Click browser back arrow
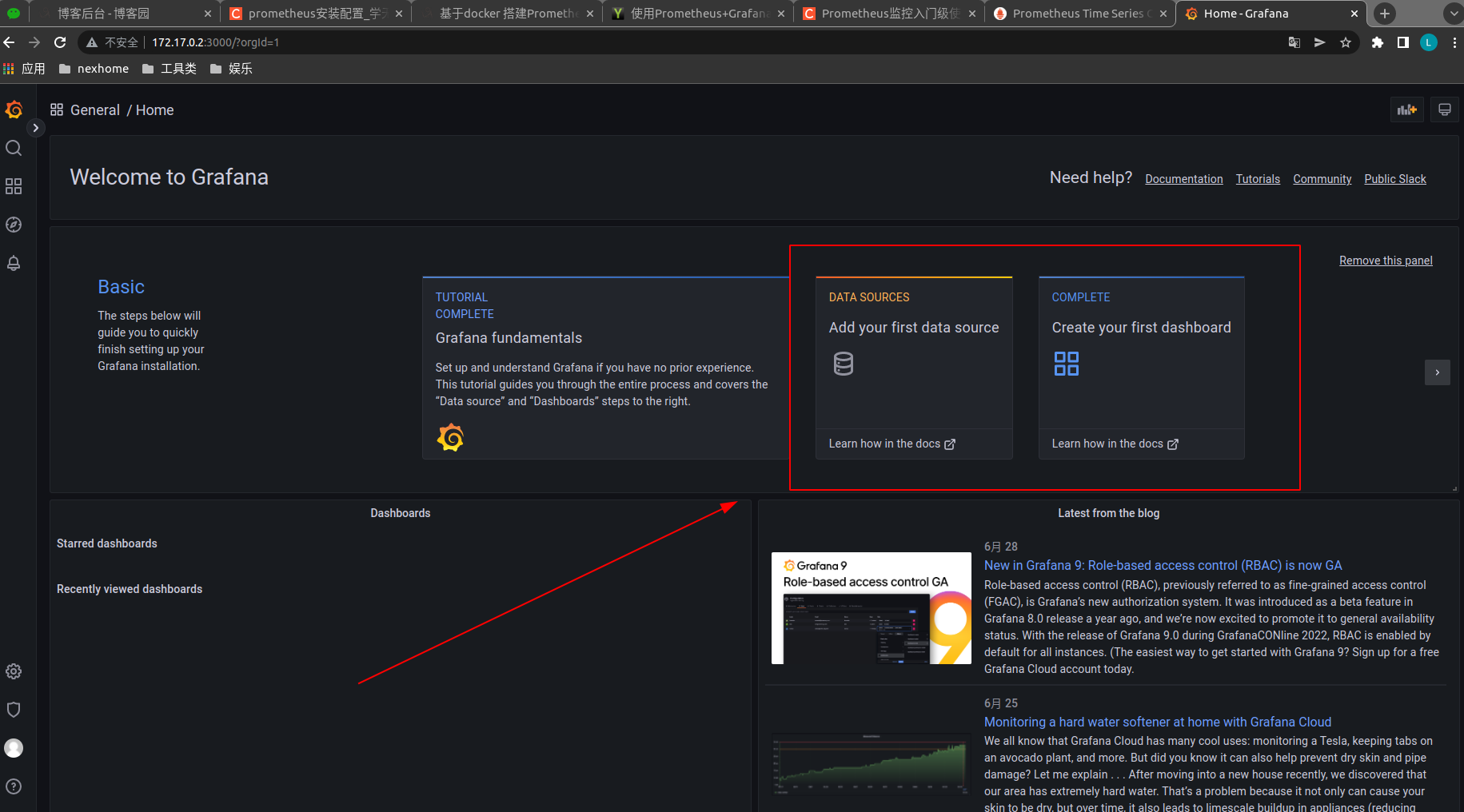Viewport: 1464px width, 812px height. (10, 42)
